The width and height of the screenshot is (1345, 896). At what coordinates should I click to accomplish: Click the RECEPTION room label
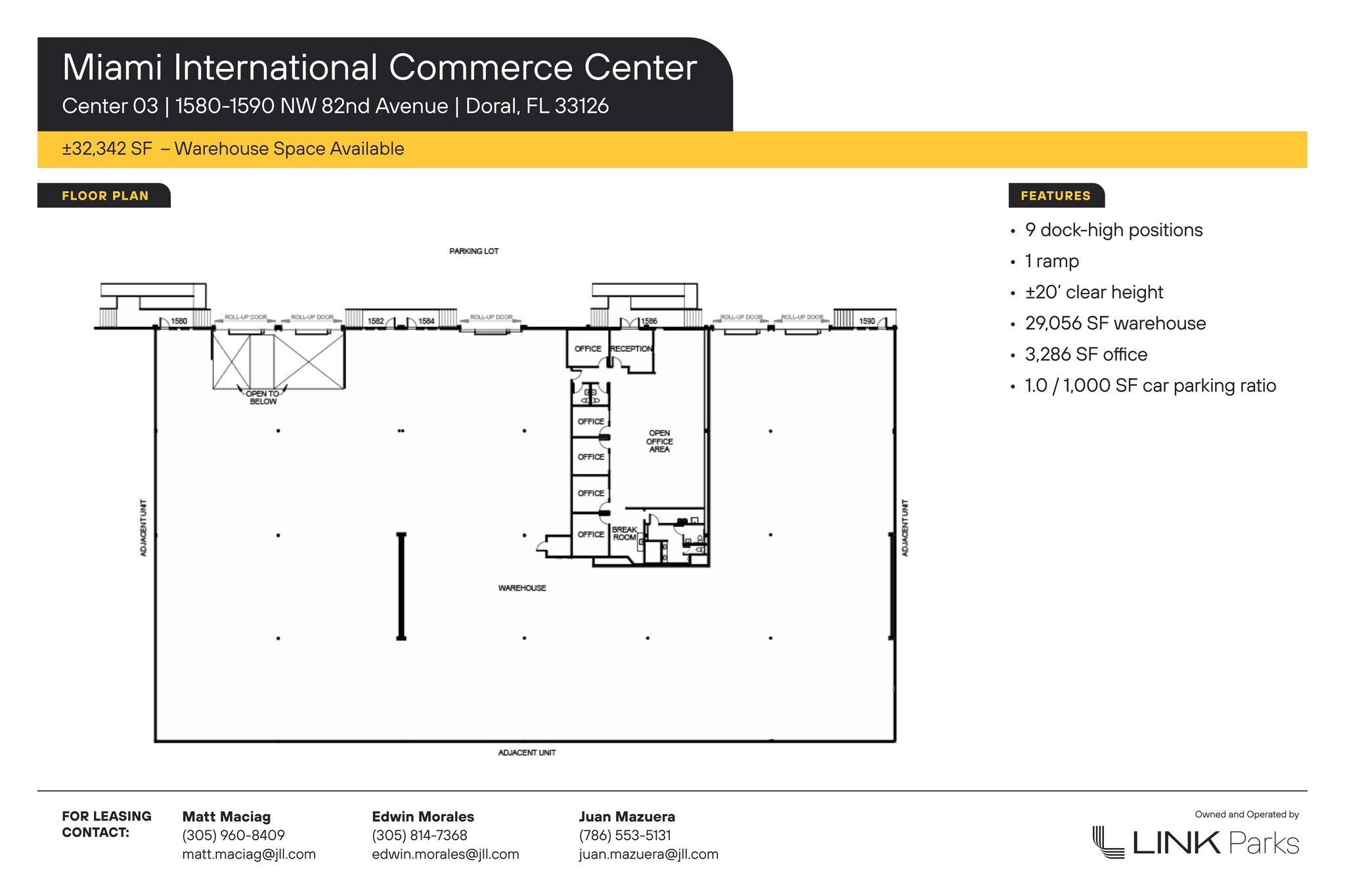pyautogui.click(x=631, y=349)
